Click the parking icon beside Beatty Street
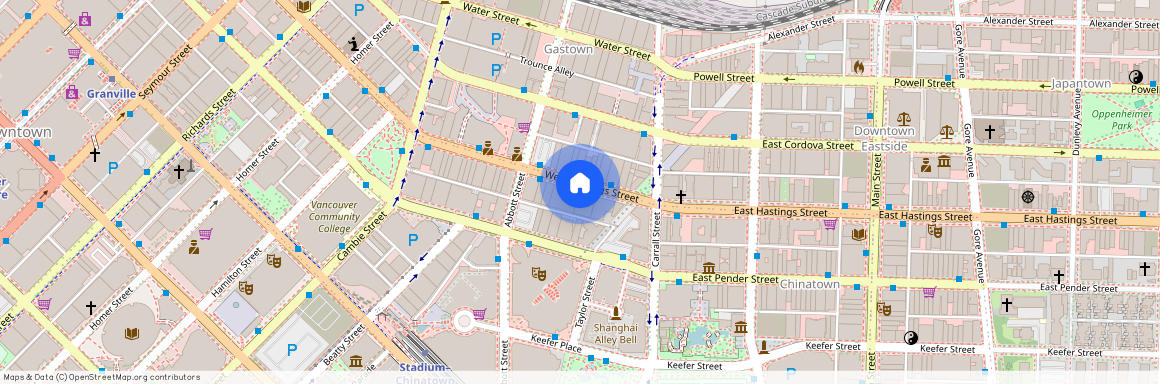Image resolution: width=1160 pixels, height=384 pixels. point(291,349)
